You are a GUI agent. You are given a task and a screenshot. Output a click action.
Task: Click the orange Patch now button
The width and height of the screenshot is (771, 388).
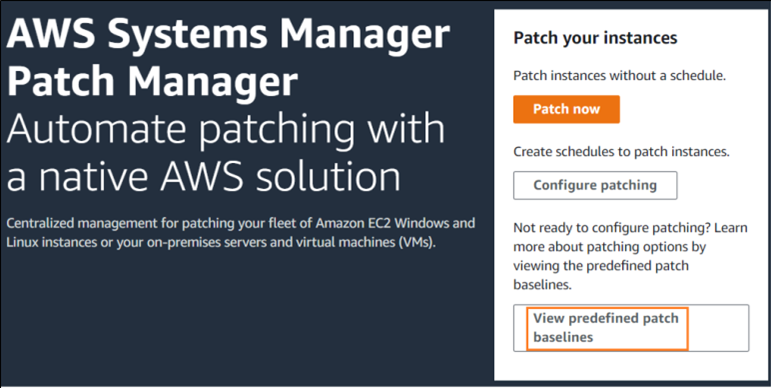coord(566,109)
